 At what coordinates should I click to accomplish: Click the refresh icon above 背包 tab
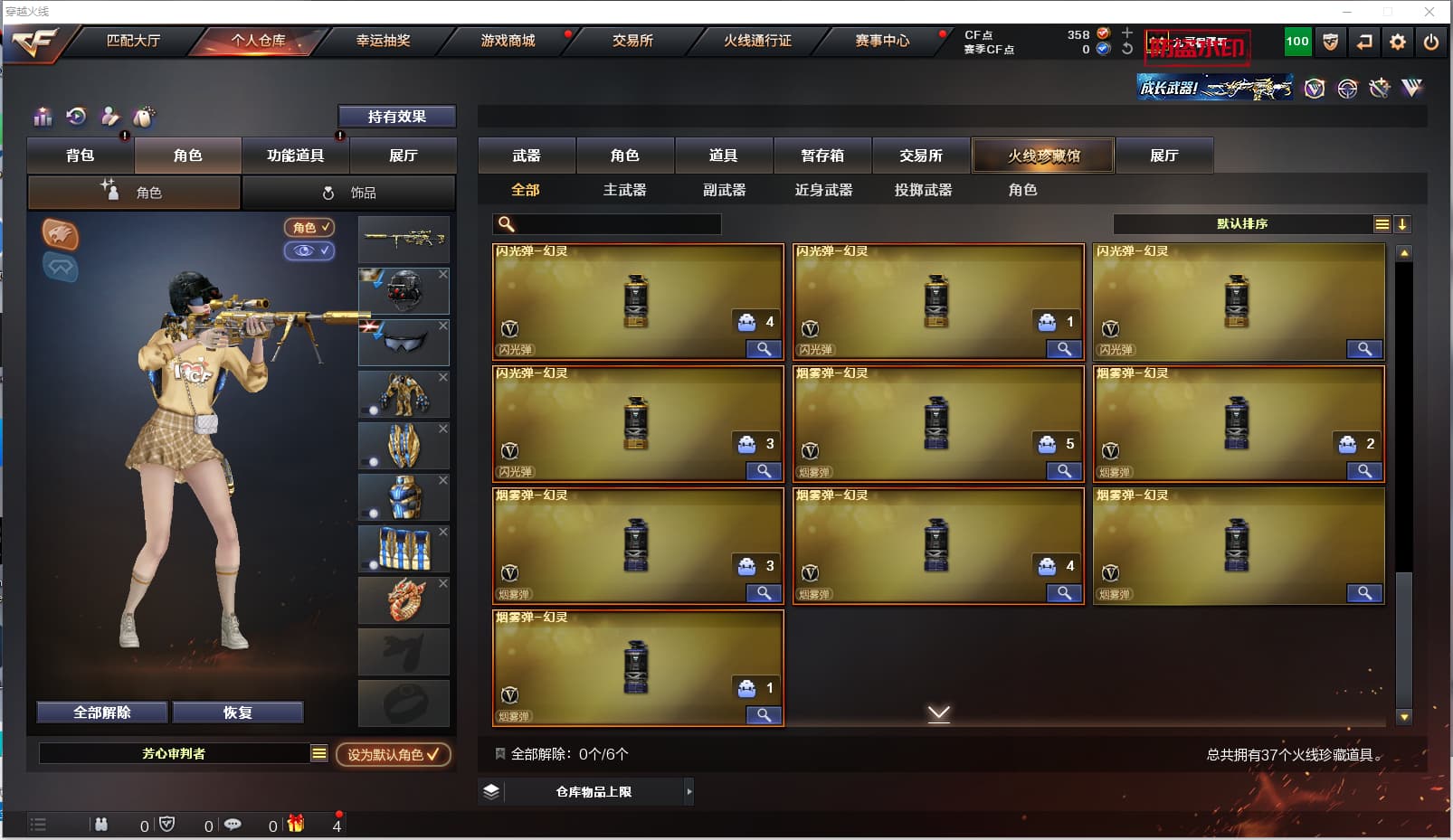click(x=76, y=116)
